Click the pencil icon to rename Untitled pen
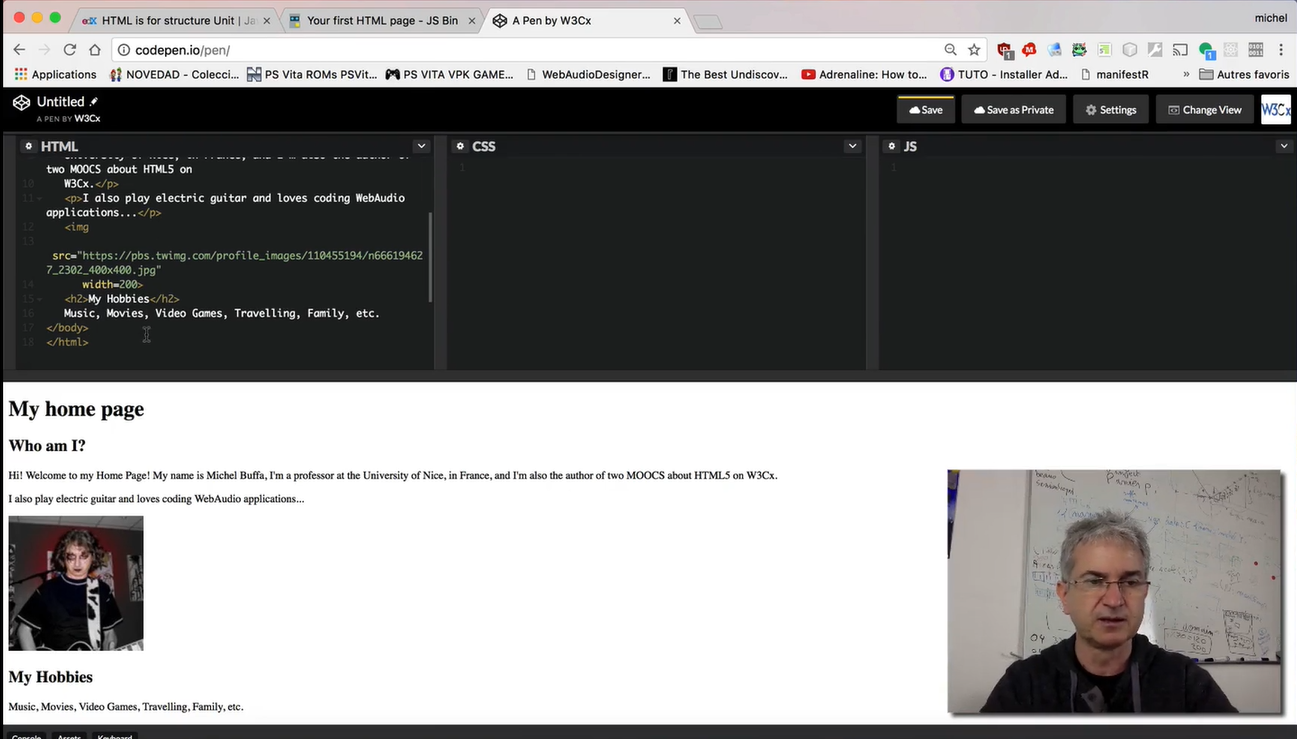This screenshot has height=739, width=1297. [94, 102]
